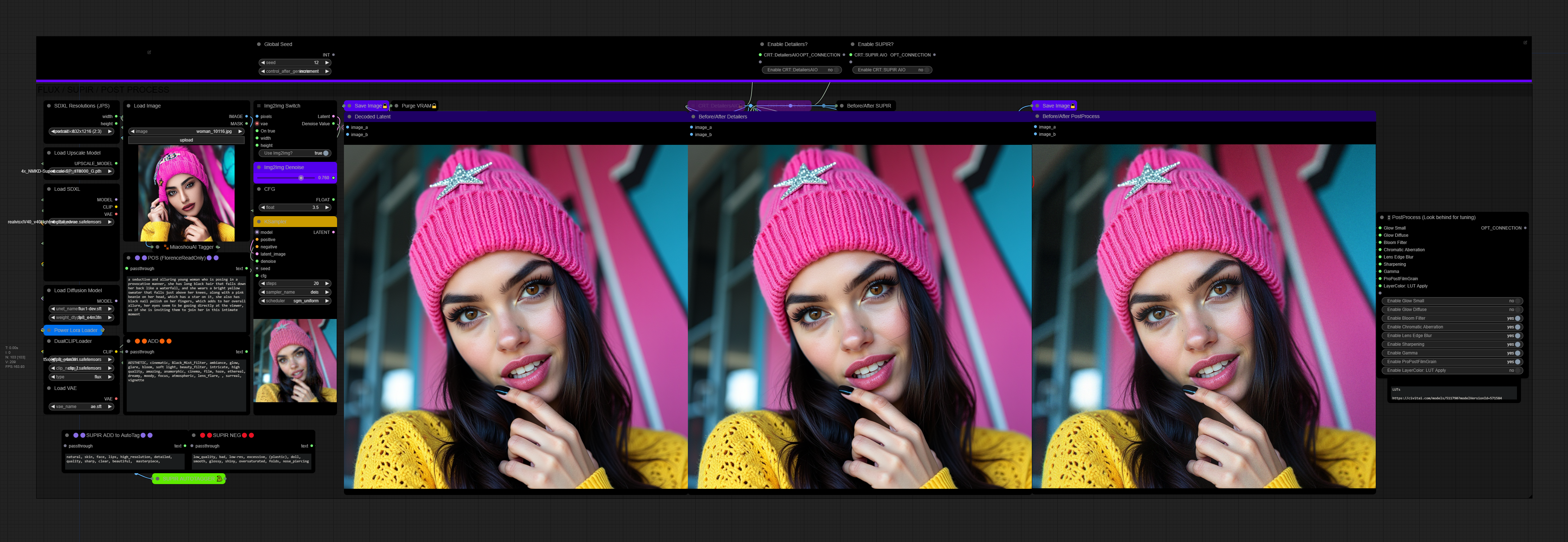
Task: Toggle Enable CRT::SUPIR AIO switch
Action: (892, 70)
